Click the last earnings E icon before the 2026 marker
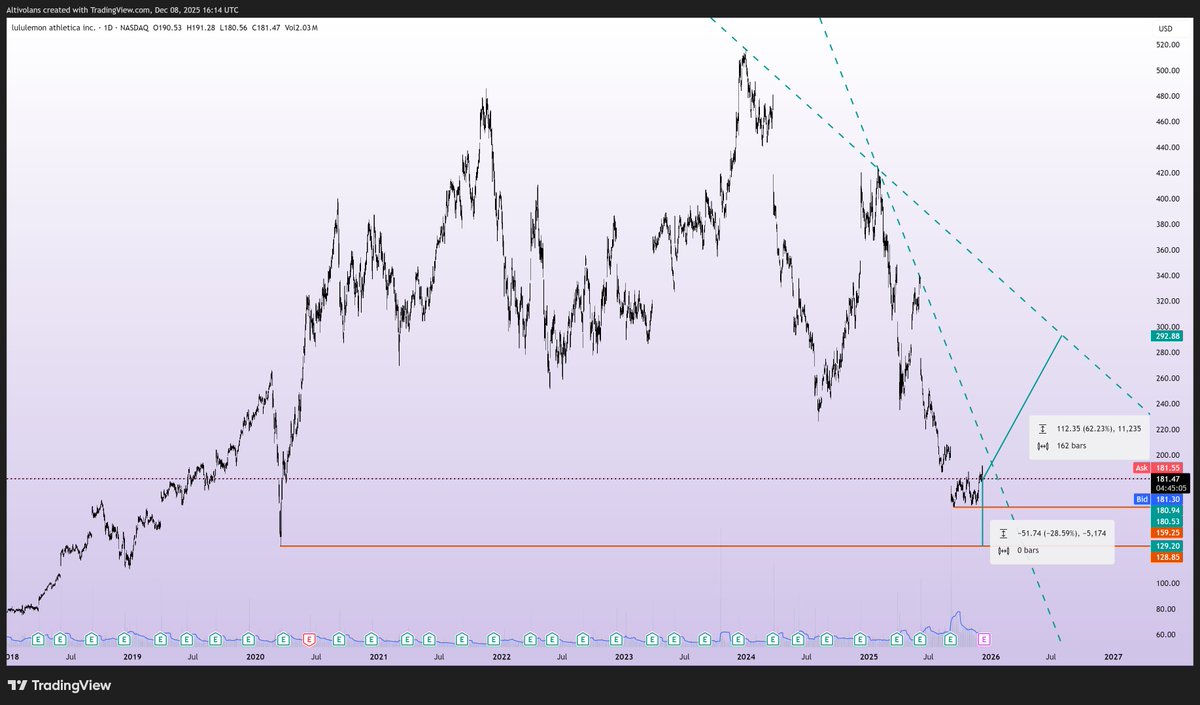Screen dimensions: 1200x705 point(950,640)
